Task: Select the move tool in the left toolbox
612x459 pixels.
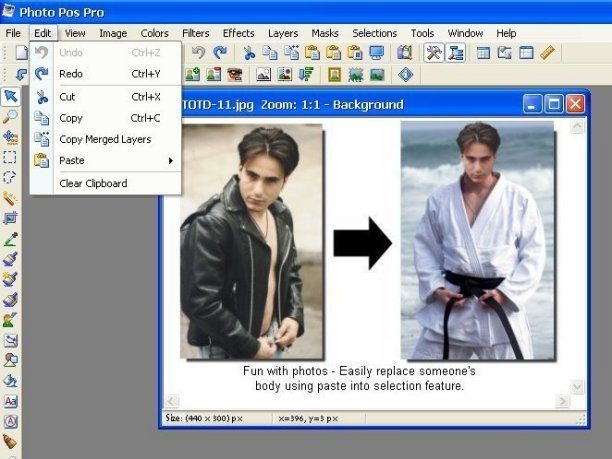Action: 10,137
